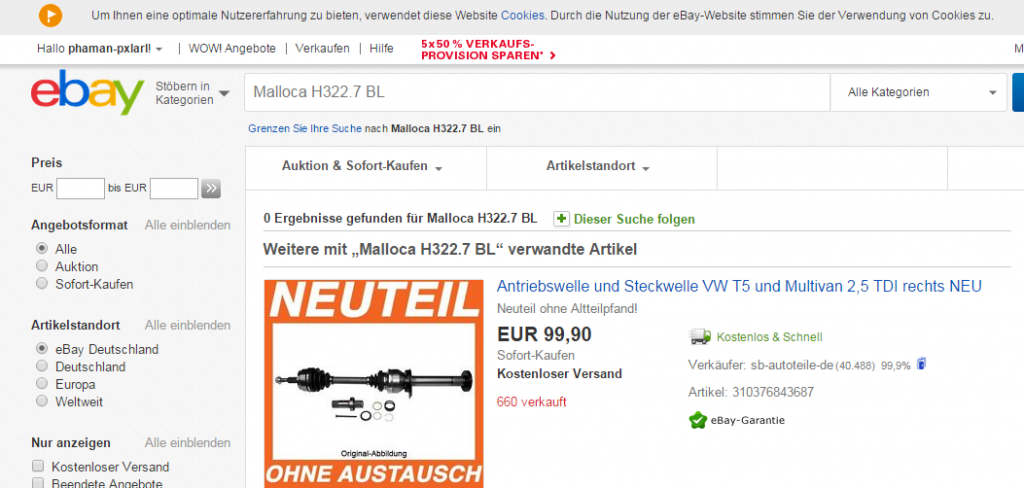Open the Antriebswelle und Steckwelle listing link
Screen dimensions: 1024x488
coord(739,286)
